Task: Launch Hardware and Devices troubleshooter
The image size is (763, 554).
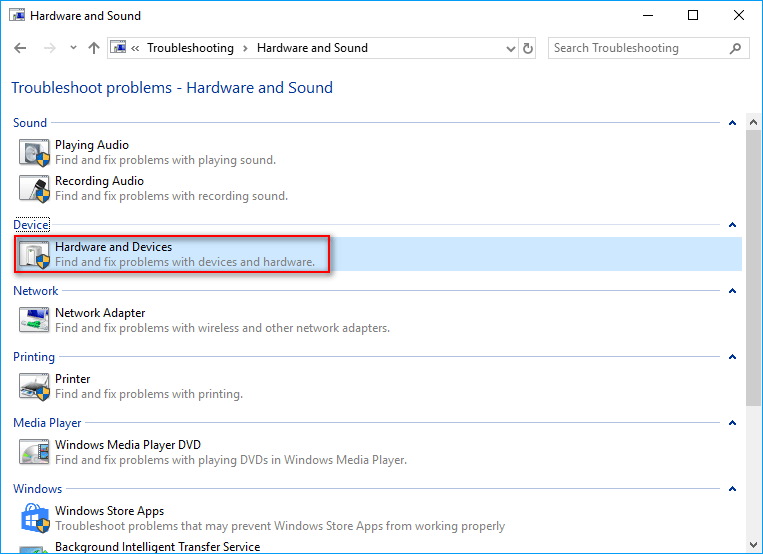Action: tap(113, 247)
